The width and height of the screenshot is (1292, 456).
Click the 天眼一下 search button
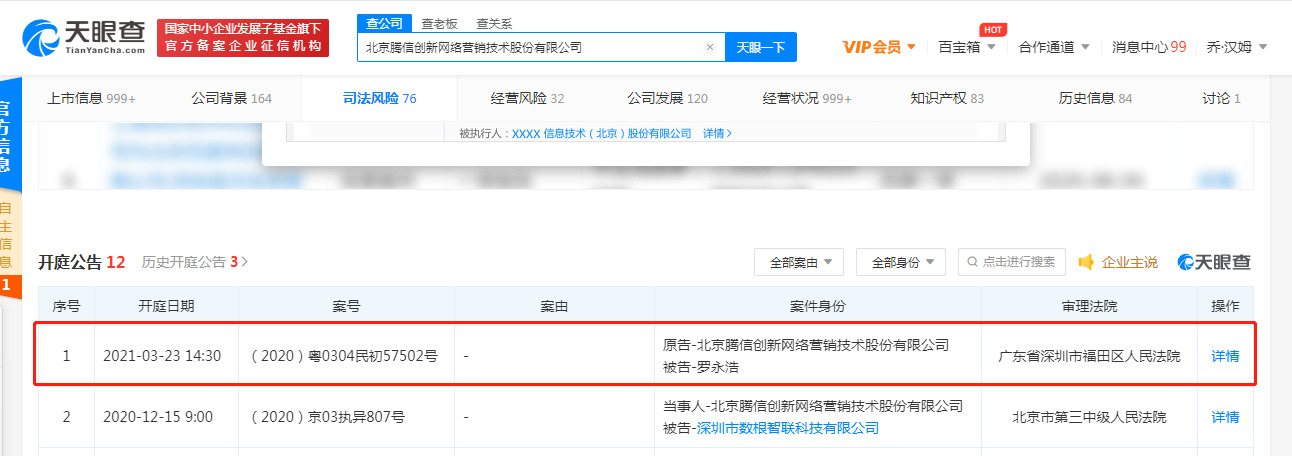pos(761,47)
